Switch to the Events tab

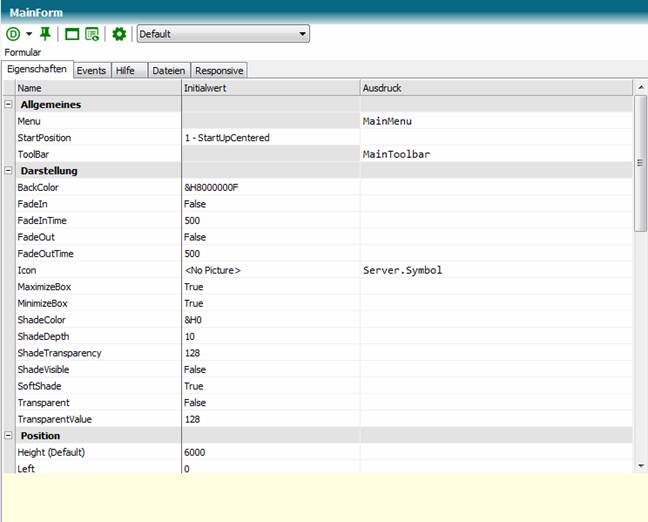pyautogui.click(x=91, y=71)
